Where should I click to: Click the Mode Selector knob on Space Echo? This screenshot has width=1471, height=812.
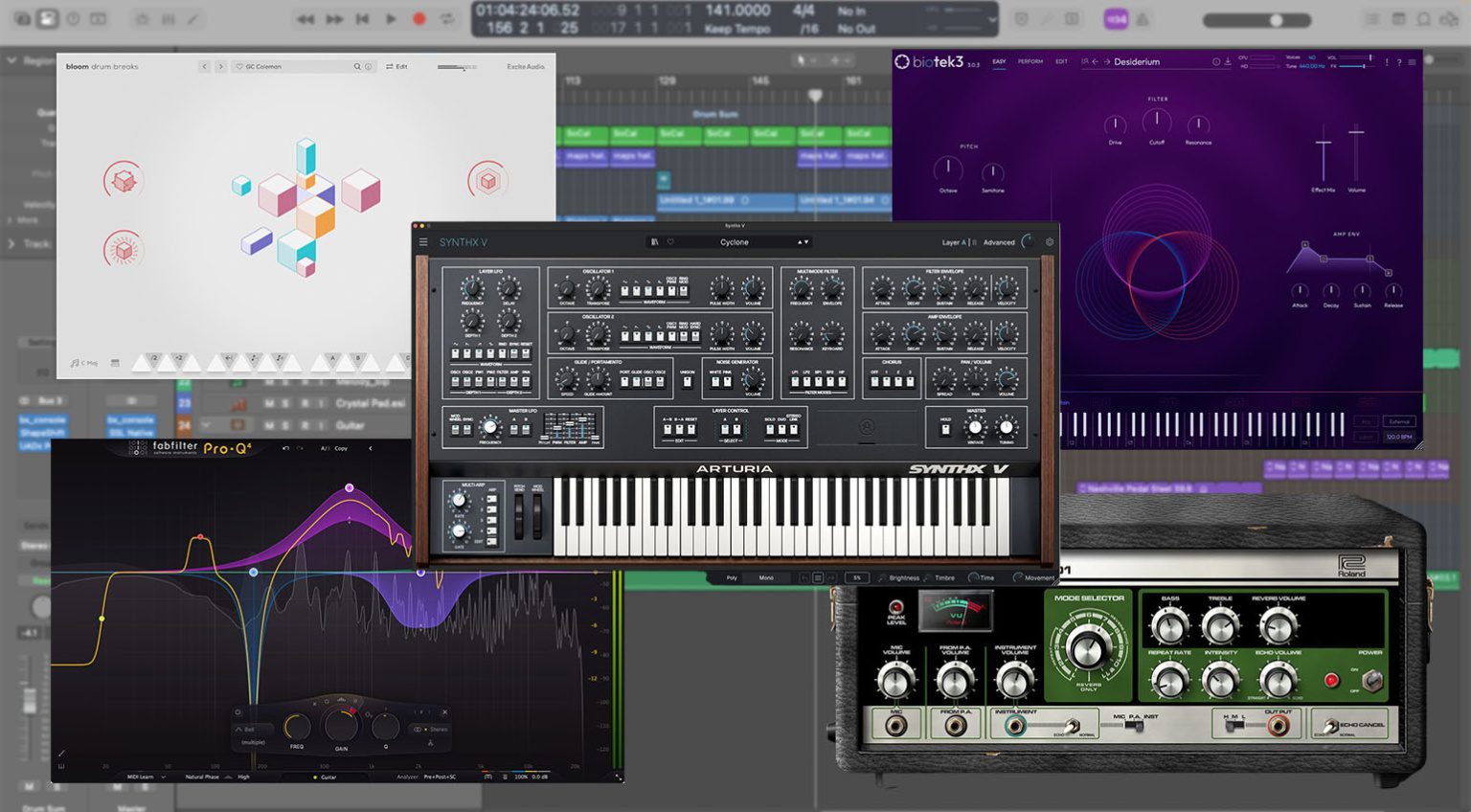[x=1088, y=648]
